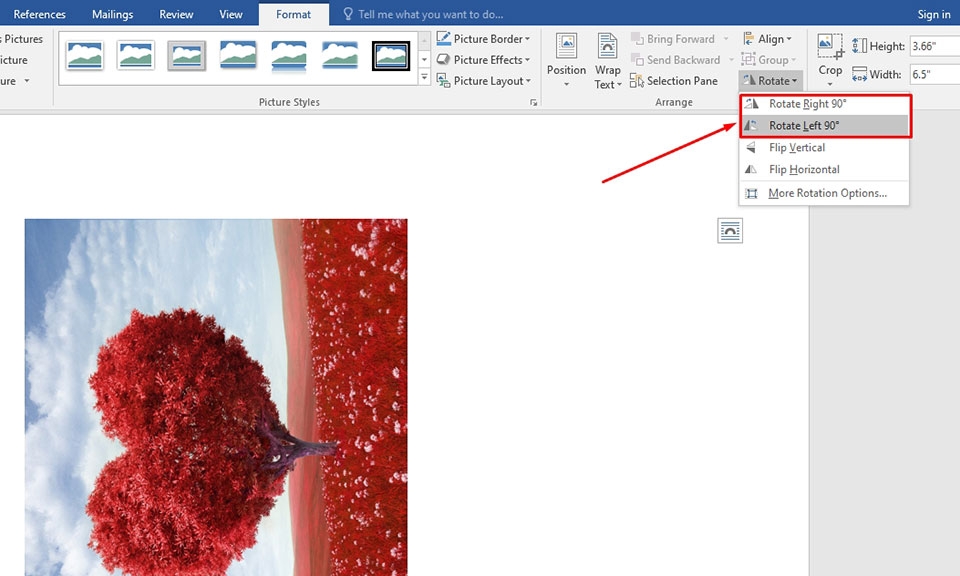Open the Position dropdown
This screenshot has width=960, height=576.
(566, 61)
